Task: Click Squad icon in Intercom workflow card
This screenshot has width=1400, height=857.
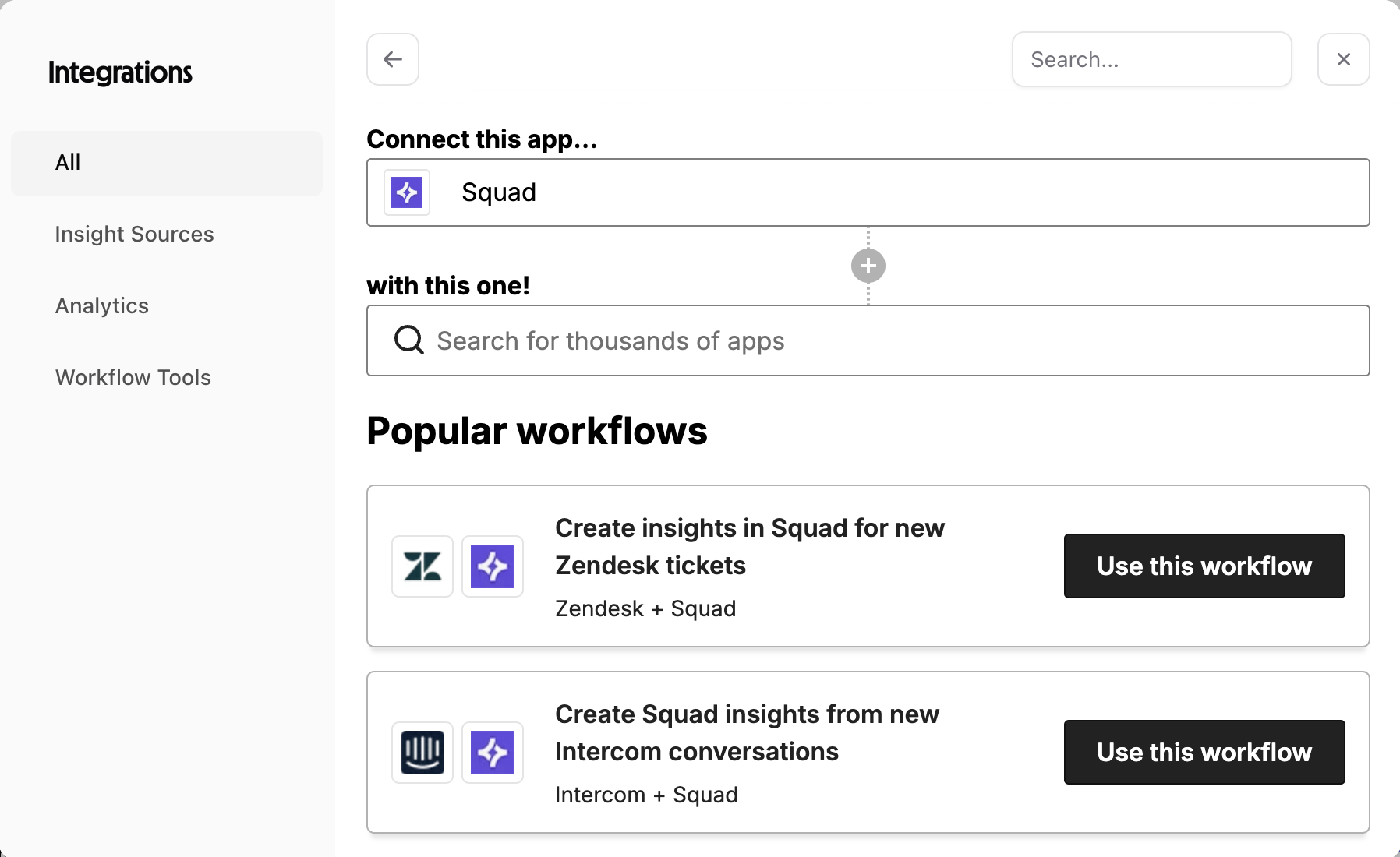Action: 493,753
